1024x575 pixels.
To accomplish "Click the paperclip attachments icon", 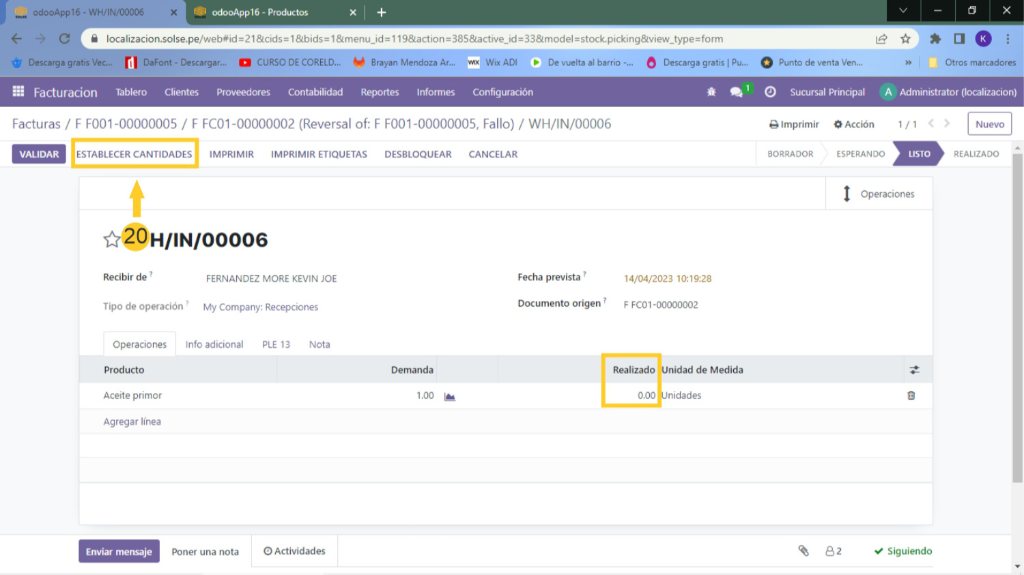I will coord(802,551).
